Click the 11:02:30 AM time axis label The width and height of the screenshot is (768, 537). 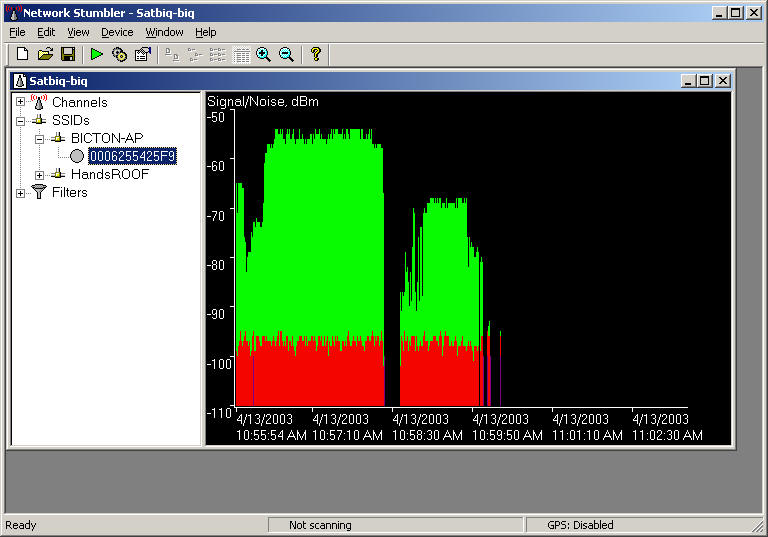pos(667,435)
